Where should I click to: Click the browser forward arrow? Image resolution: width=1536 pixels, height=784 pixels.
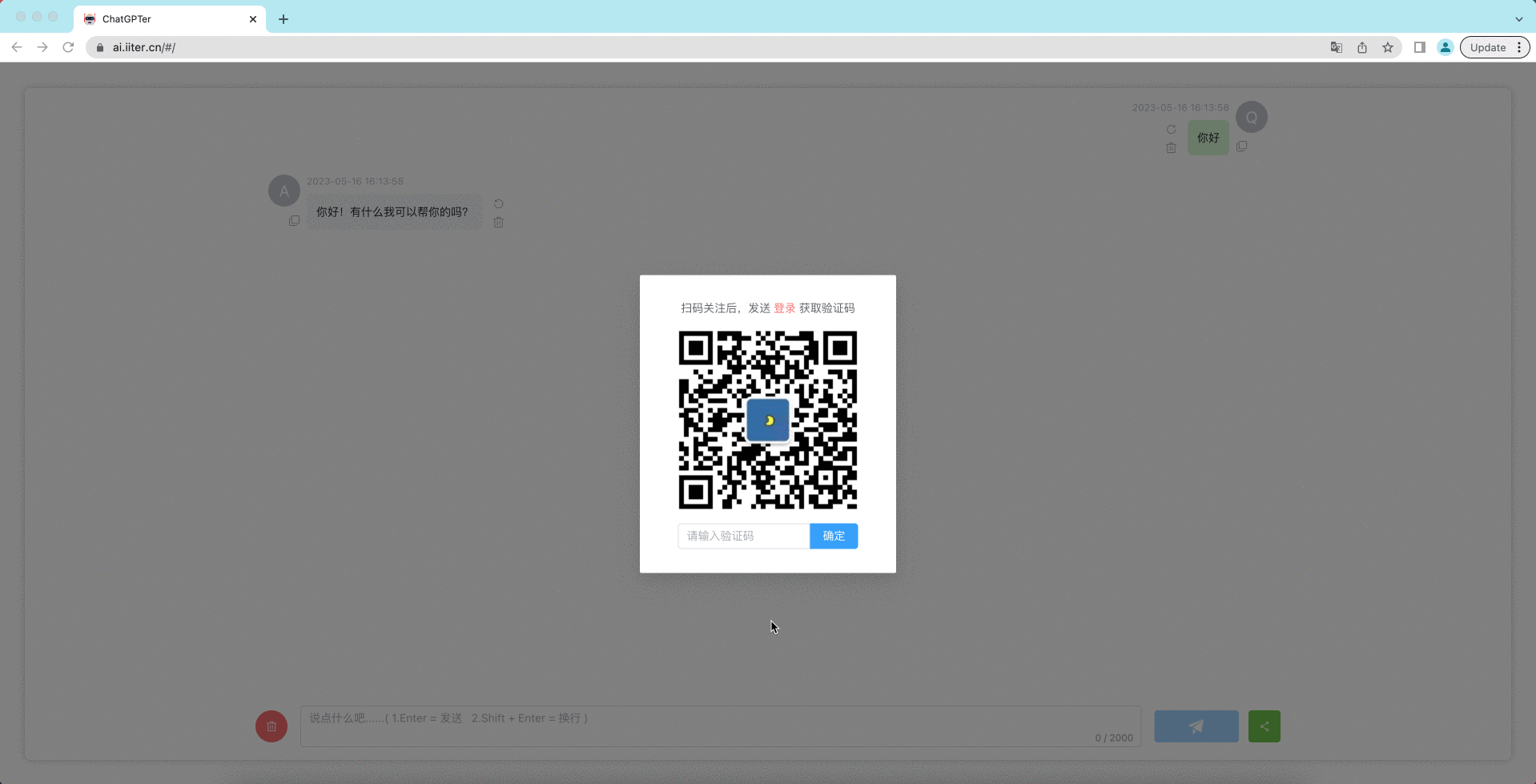click(42, 47)
